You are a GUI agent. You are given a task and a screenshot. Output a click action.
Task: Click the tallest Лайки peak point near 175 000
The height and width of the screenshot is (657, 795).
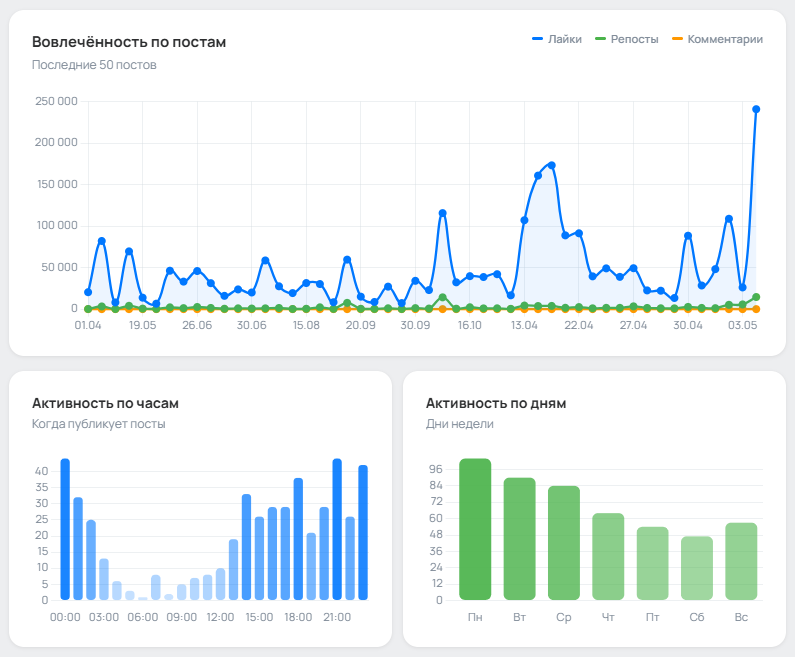[551, 165]
